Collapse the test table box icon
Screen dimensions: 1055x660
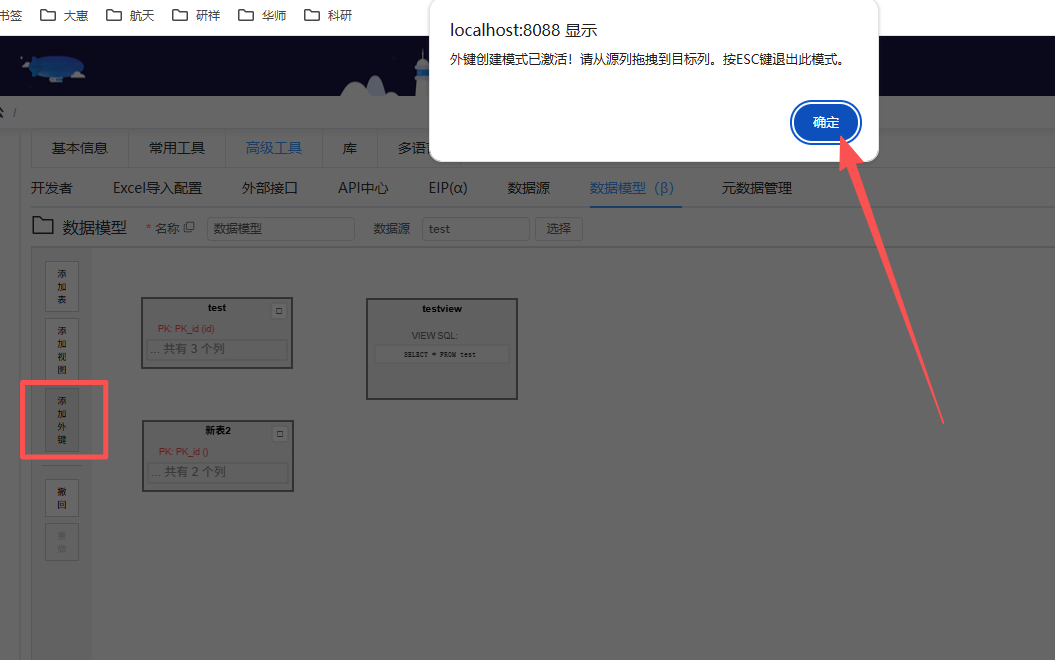(x=279, y=311)
